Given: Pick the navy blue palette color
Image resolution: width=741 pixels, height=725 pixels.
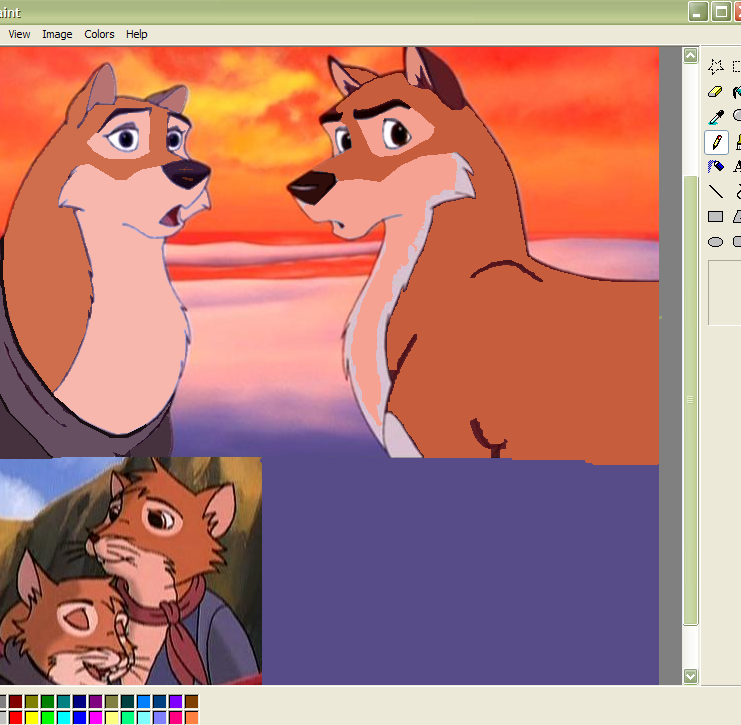Looking at the screenshot, I should 80,701.
